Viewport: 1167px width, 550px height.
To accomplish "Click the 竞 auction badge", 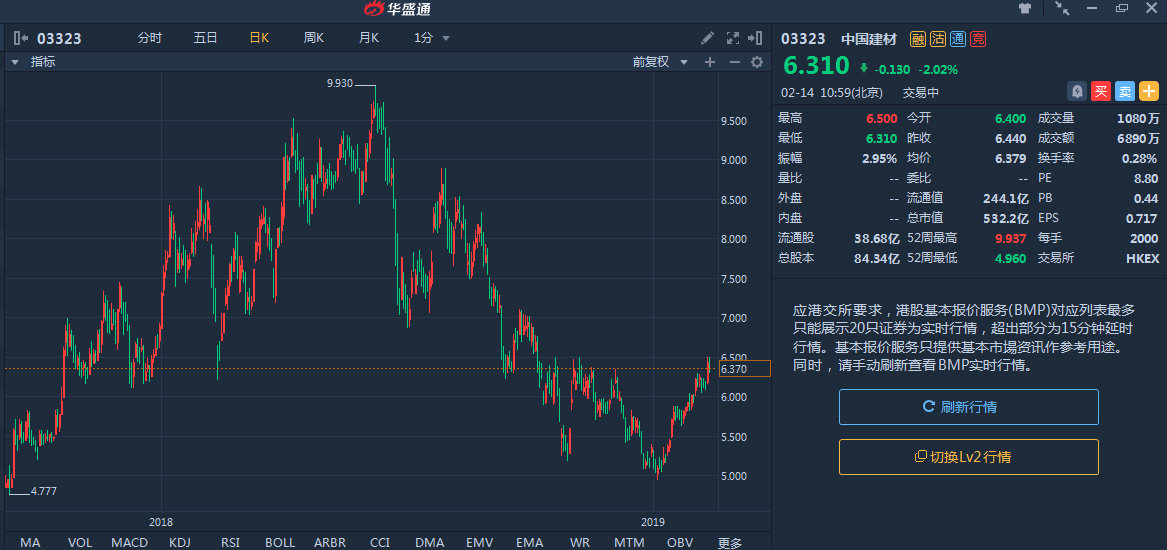I will tap(978, 39).
